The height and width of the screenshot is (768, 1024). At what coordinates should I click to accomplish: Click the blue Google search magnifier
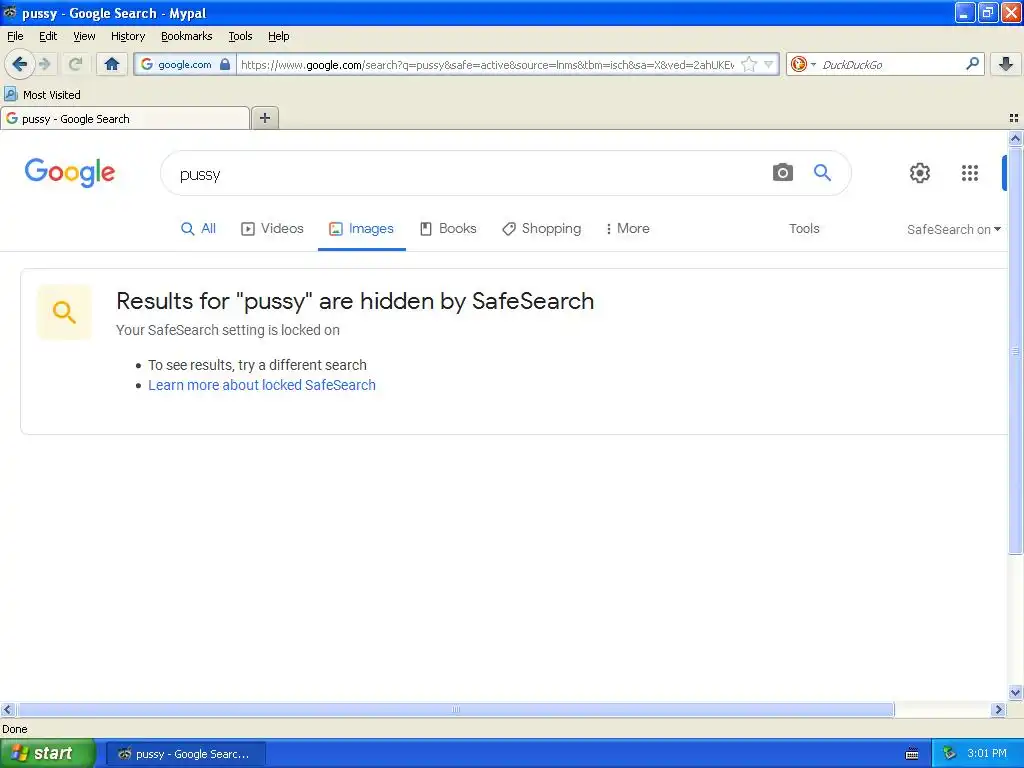(x=822, y=172)
